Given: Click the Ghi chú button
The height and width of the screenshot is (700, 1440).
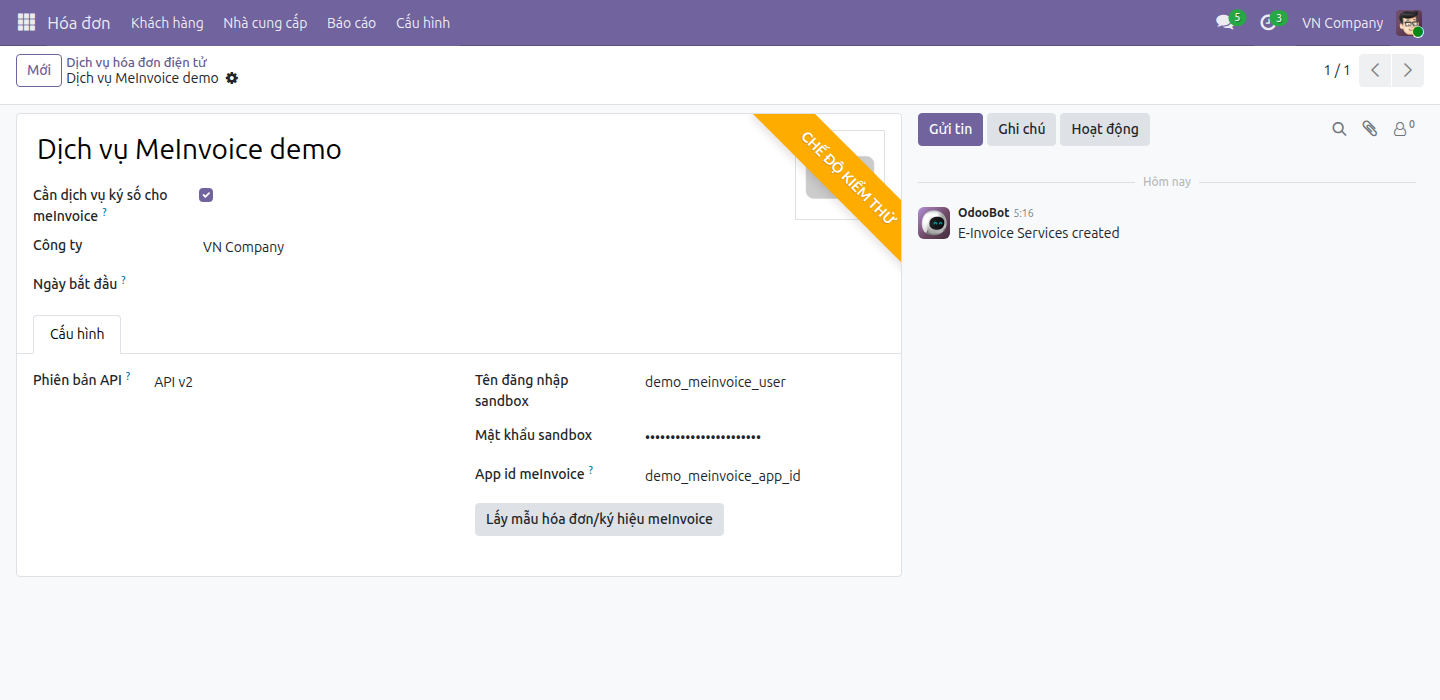Looking at the screenshot, I should [1021, 129].
